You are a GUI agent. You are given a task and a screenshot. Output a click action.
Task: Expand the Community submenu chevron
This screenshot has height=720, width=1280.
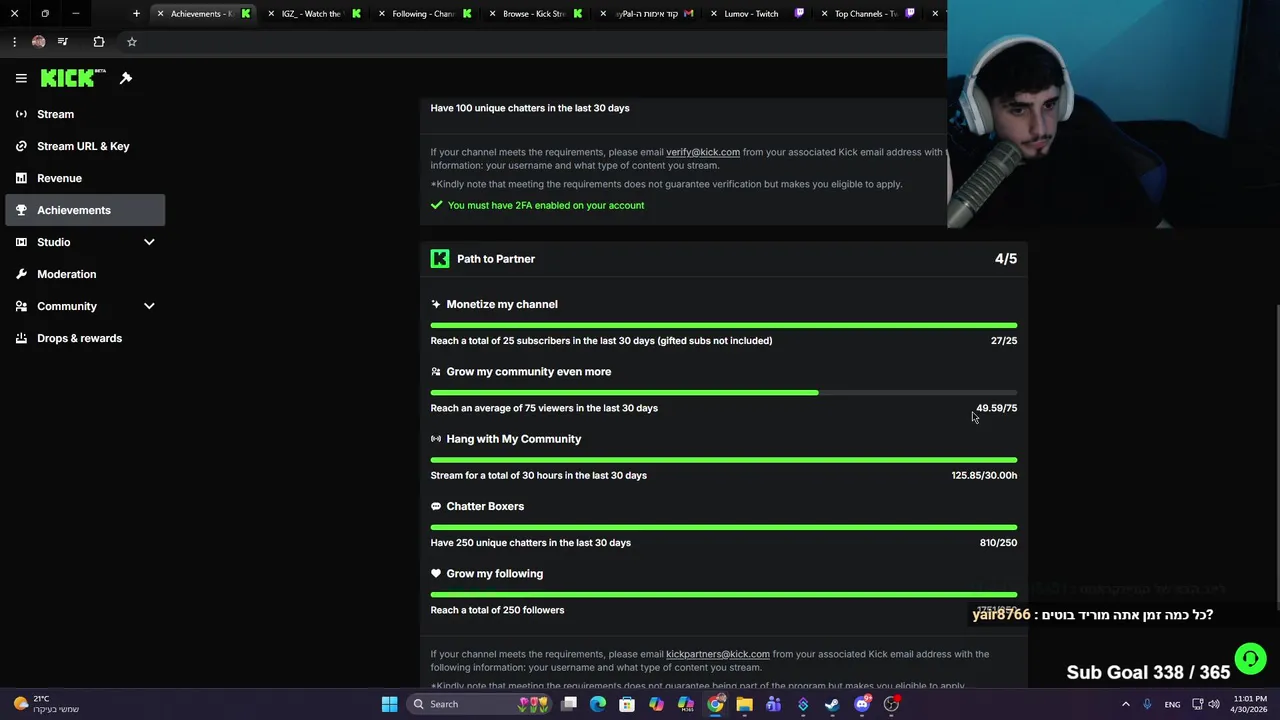click(x=149, y=306)
